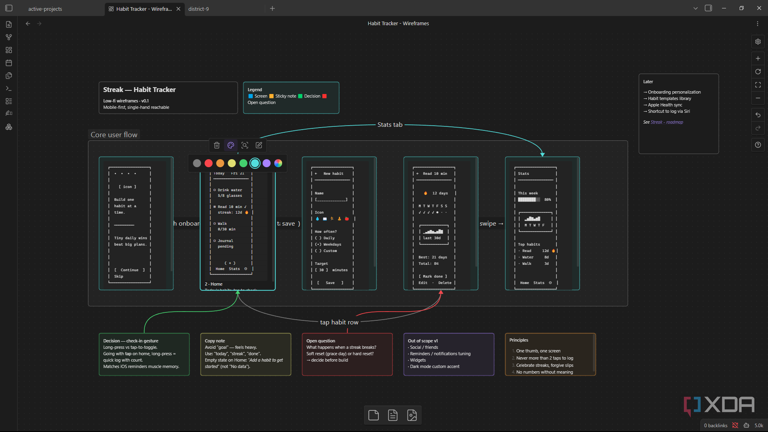Click the seventh ribbon plugin icon

pos(9,114)
